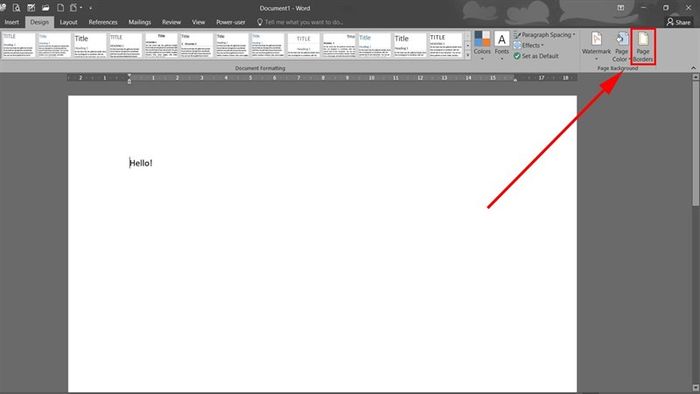Open the Power-user tab

230,22
